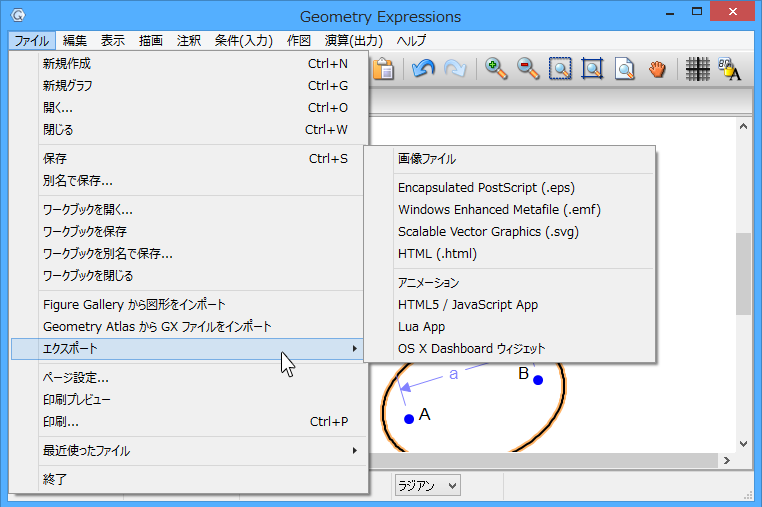Maximize the Geometry Expressions window
This screenshot has width=762, height=507.
tap(697, 12)
